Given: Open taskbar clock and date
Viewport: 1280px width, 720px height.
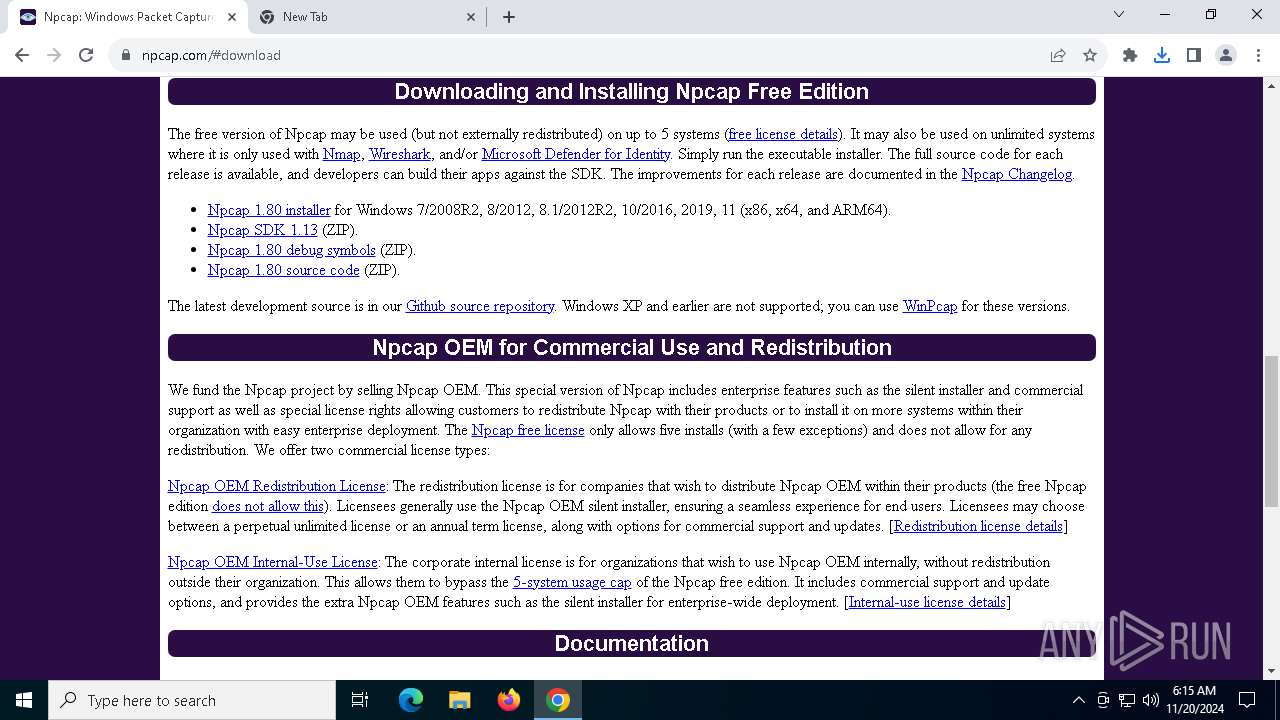Looking at the screenshot, I should pyautogui.click(x=1194, y=700).
